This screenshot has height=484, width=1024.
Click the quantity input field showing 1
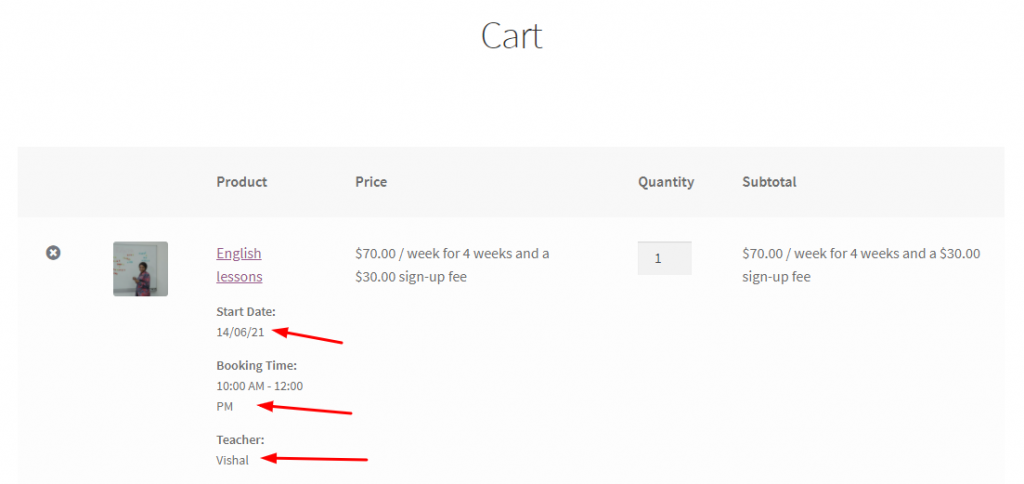click(x=664, y=258)
